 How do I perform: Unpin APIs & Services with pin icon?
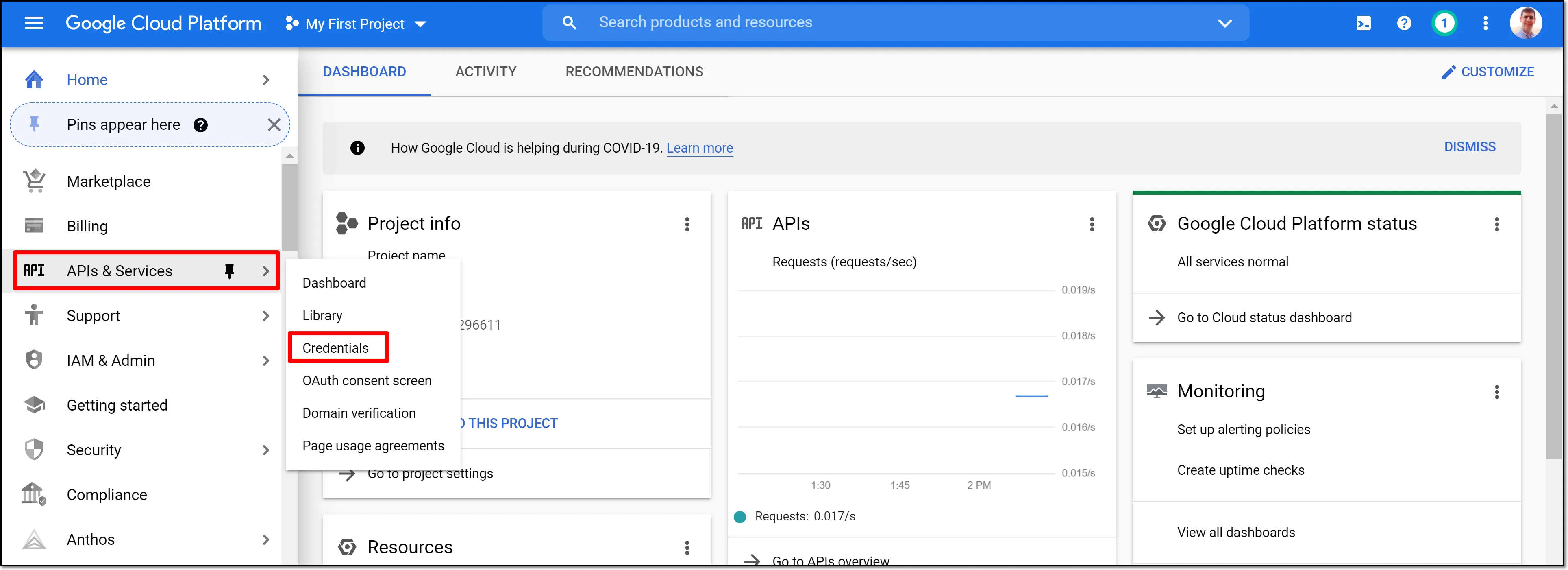coord(229,271)
